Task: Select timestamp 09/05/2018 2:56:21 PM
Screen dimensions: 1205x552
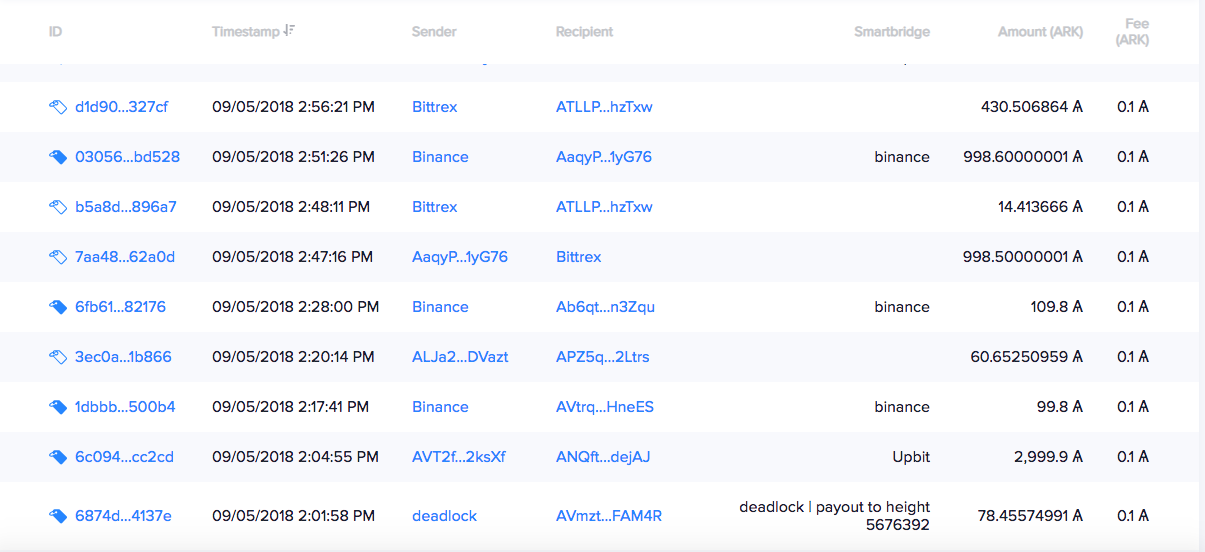Action: tap(293, 107)
